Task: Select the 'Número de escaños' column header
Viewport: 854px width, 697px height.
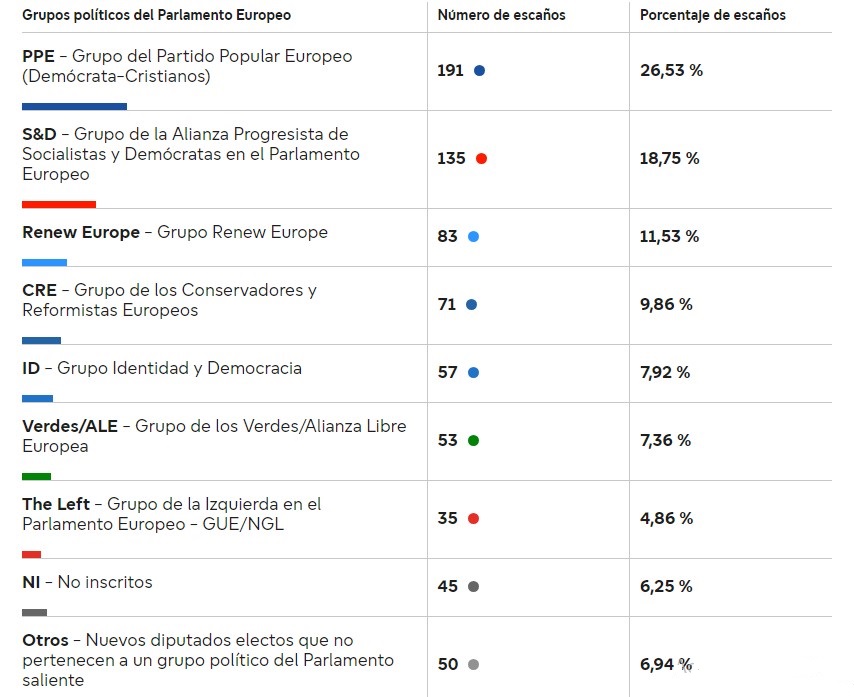Action: click(501, 15)
